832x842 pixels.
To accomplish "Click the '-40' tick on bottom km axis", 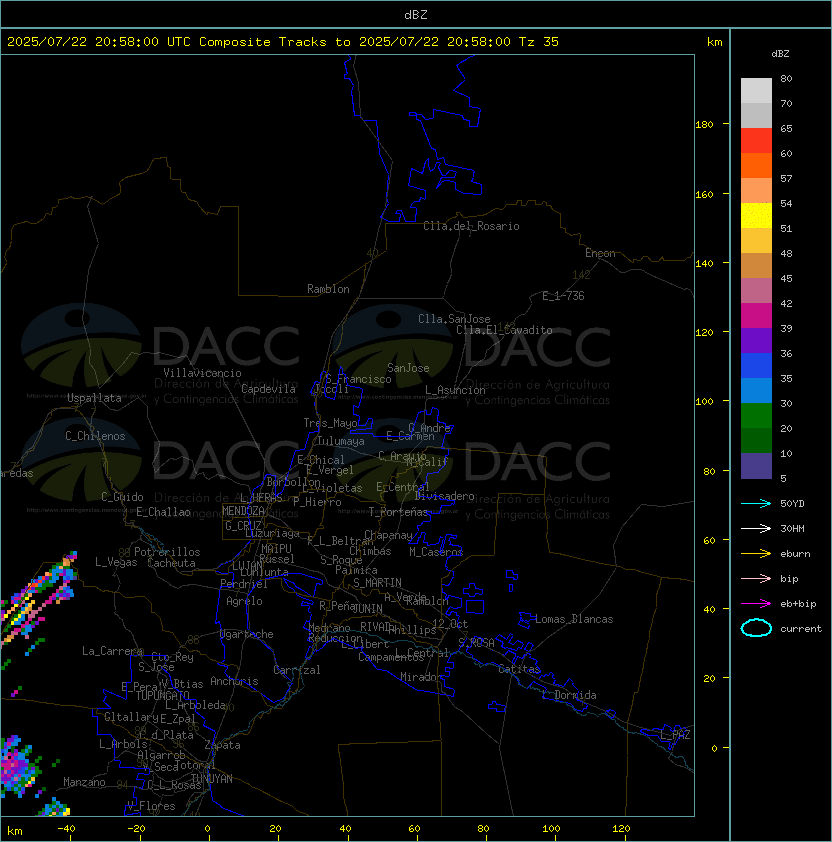I will click(x=66, y=829).
